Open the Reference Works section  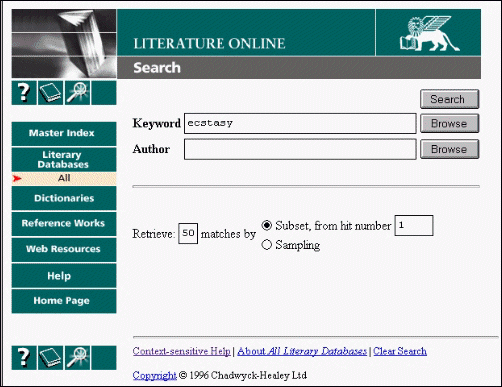coord(64,224)
